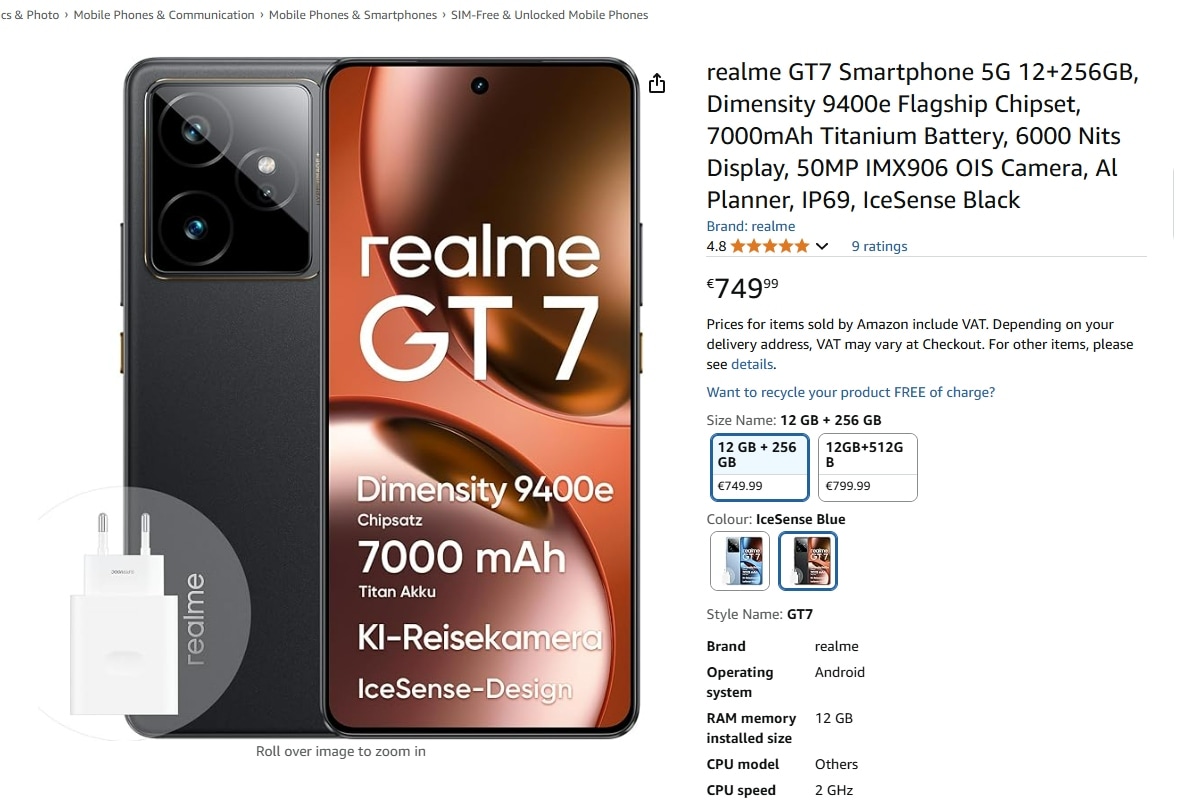Click 'Want to recycle your product FREE' link
1200x800 pixels.
(851, 392)
